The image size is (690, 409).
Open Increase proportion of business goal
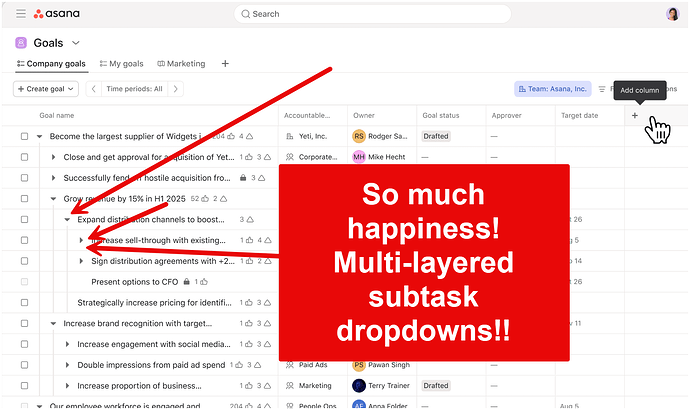(x=139, y=386)
